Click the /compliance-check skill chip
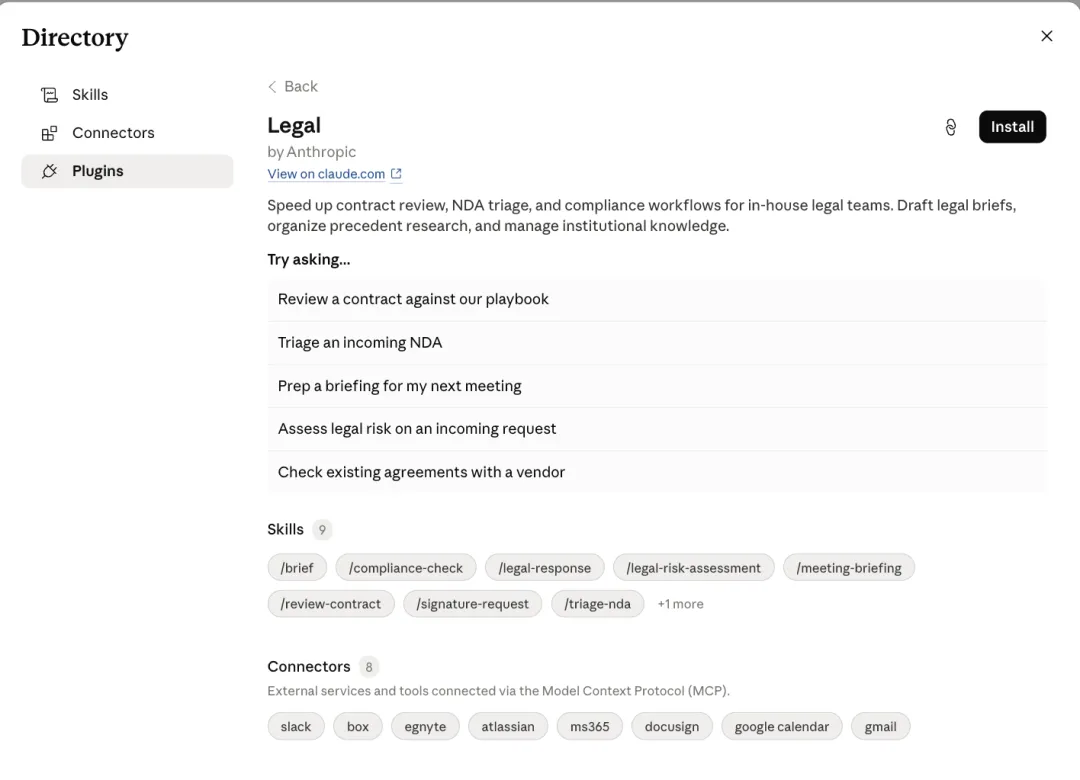Screen dimensions: 1080x780 point(406,568)
